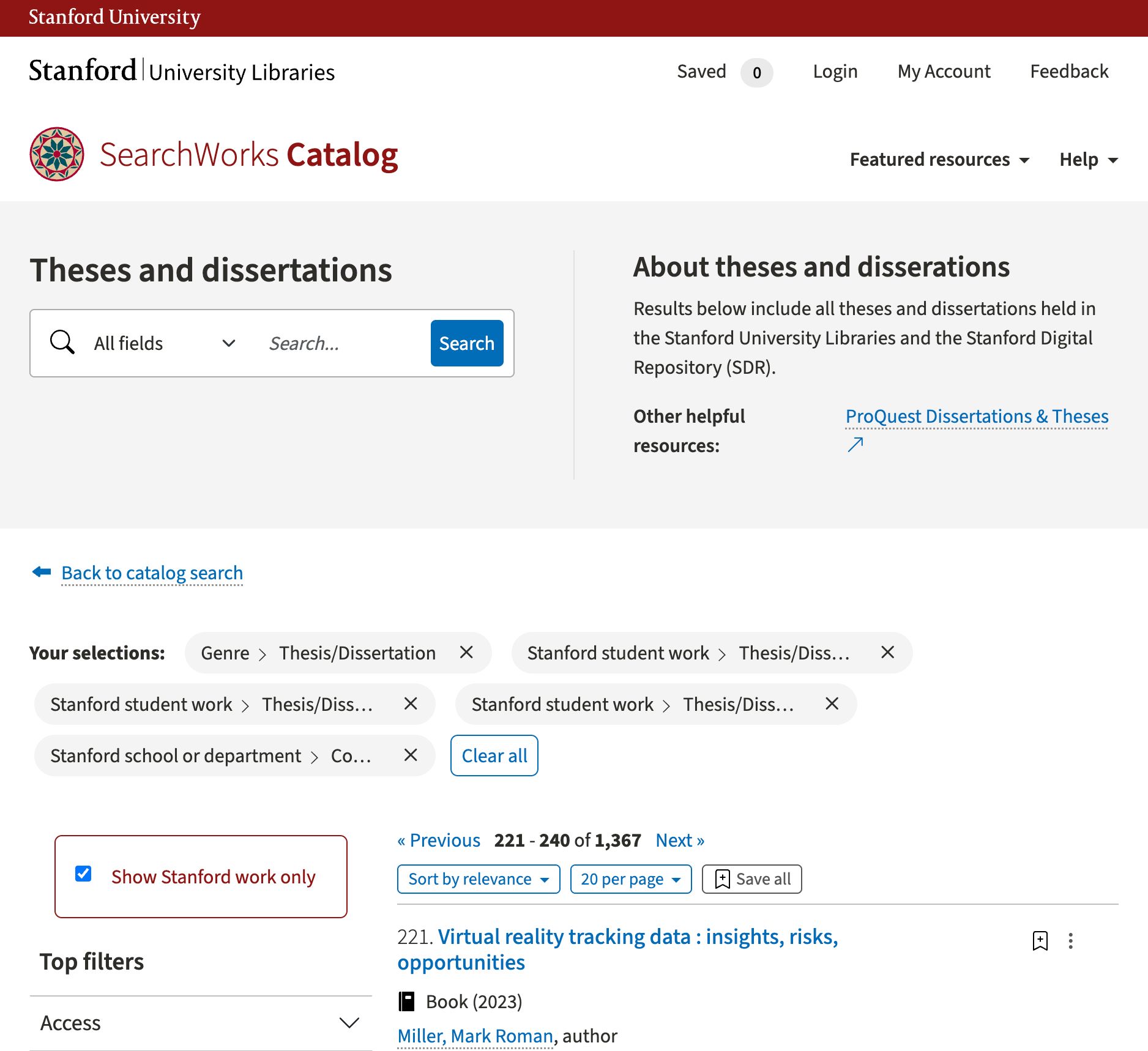The height and width of the screenshot is (1051, 1148).
Task: Click the SearchWorks rosette logo icon
Action: click(57, 154)
